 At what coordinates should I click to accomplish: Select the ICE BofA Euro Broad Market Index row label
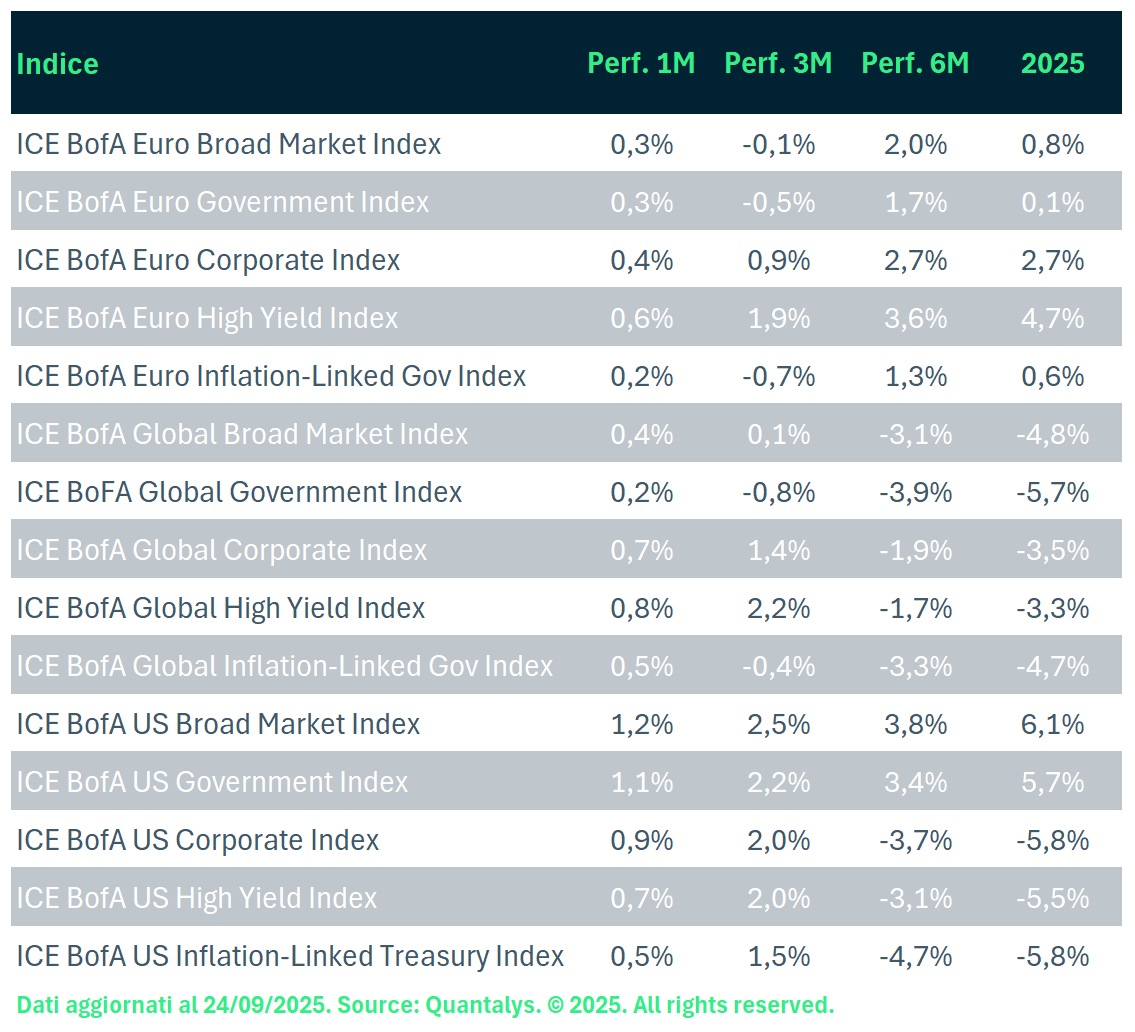tap(229, 144)
